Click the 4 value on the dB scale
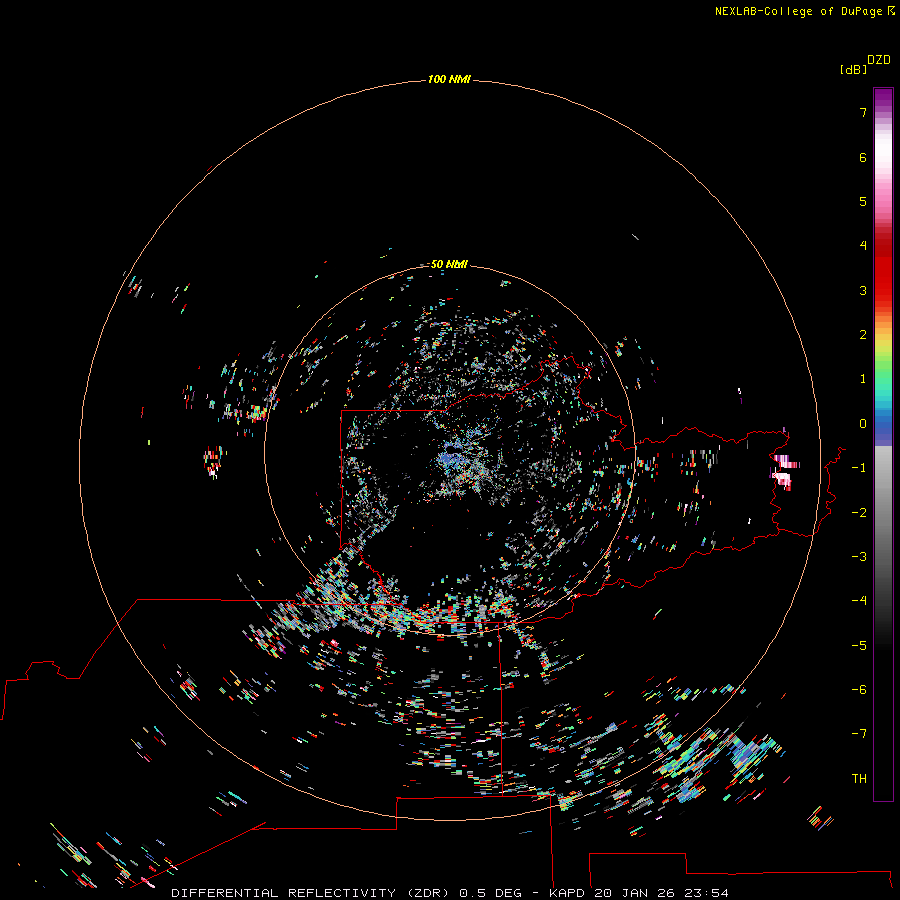This screenshot has width=900, height=900. (863, 246)
